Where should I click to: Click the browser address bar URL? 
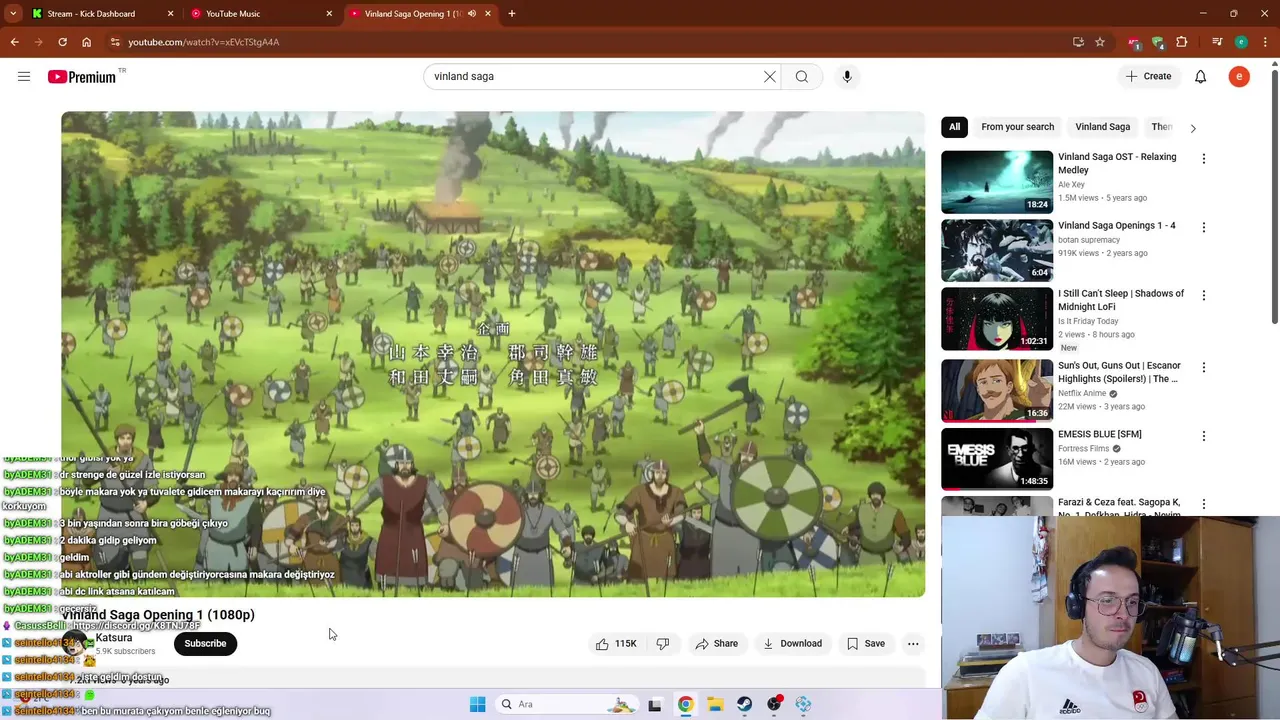coord(203,42)
